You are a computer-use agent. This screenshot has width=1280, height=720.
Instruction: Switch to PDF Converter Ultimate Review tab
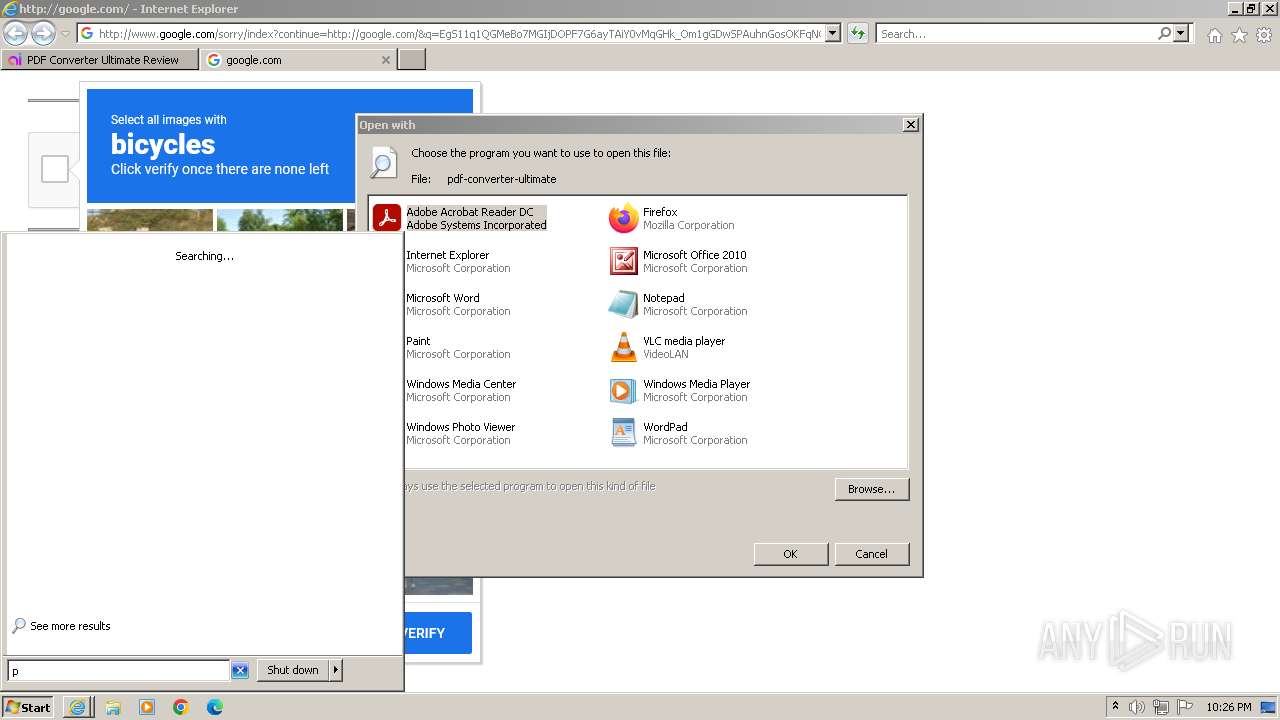101,60
